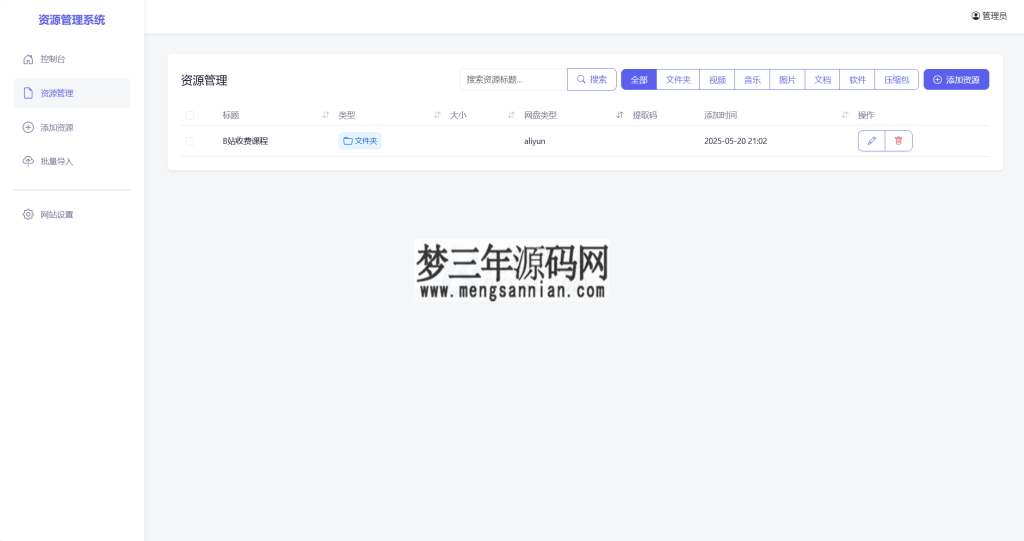1024x541 pixels.
Task: Select the 文件夹 filter tab
Action: (678, 79)
